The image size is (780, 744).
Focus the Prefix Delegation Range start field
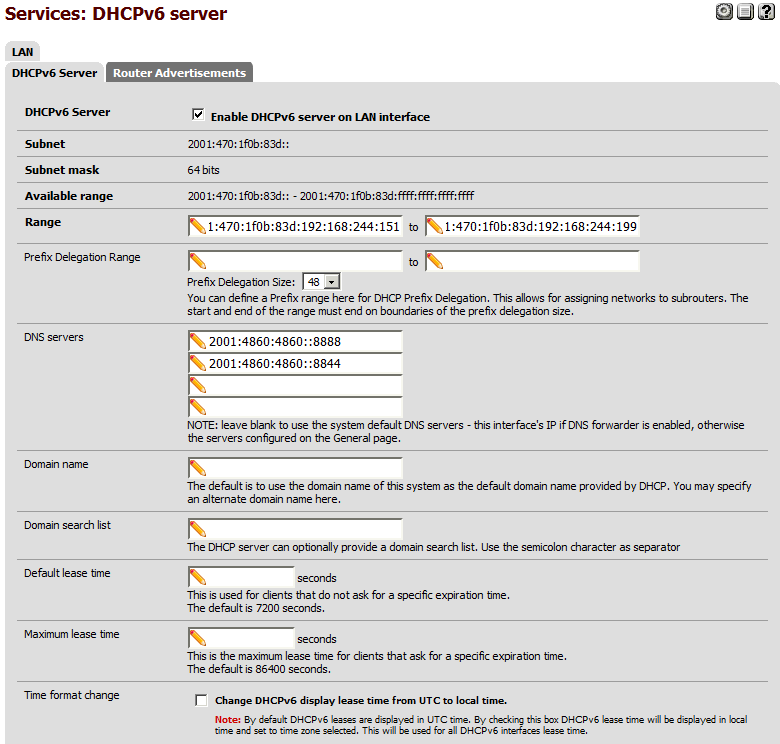click(x=295, y=262)
